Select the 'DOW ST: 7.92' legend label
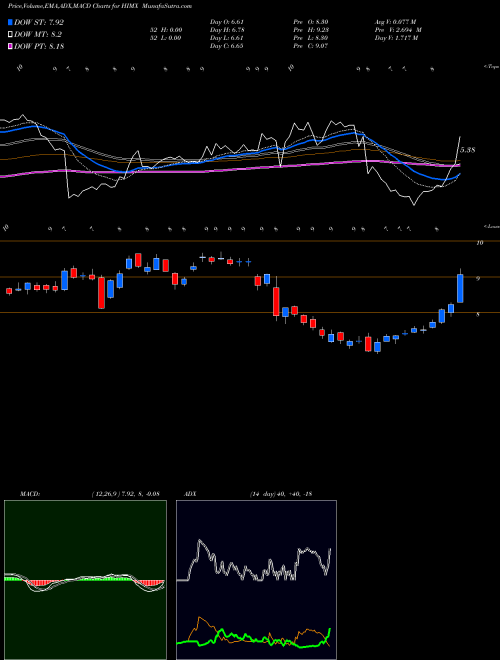Image resolution: width=500 pixels, height=660 pixels. tap(39, 22)
